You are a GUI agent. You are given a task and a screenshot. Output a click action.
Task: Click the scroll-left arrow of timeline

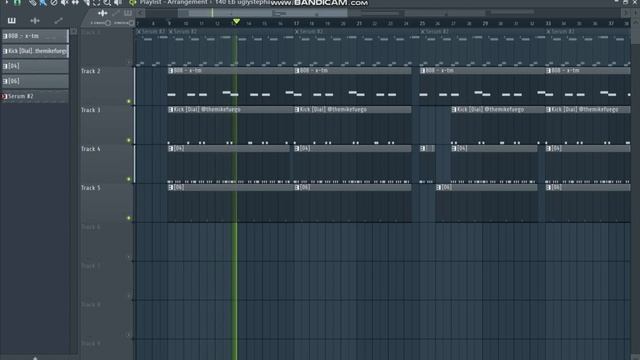(140, 13)
